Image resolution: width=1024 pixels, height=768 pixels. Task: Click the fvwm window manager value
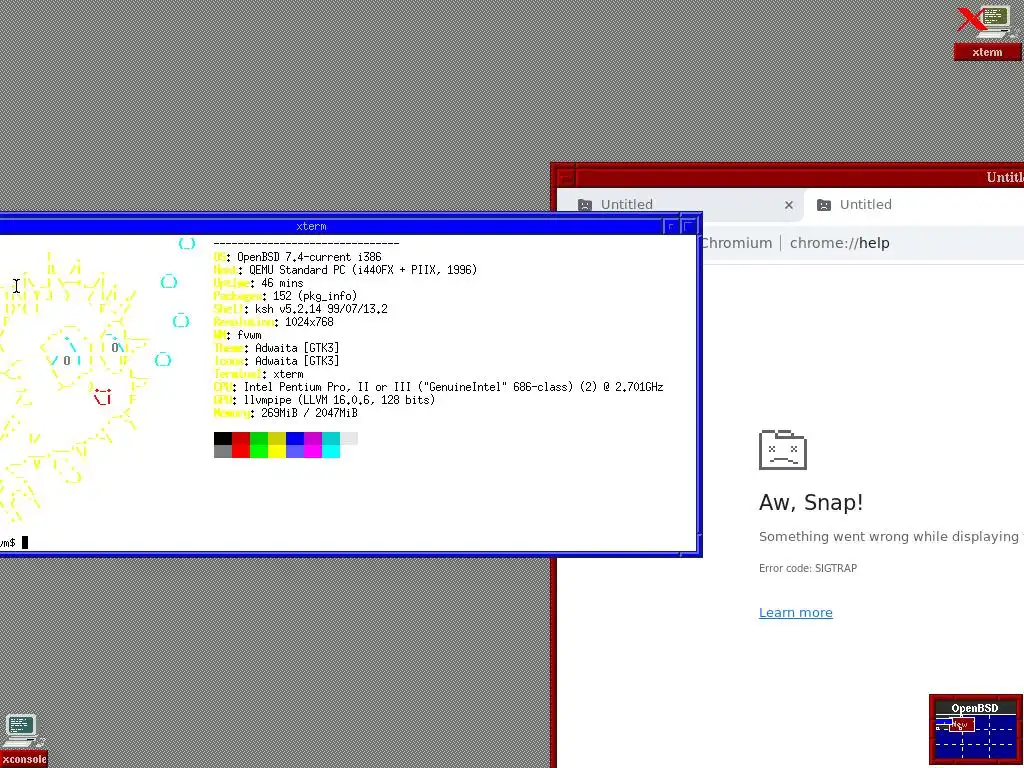pyautogui.click(x=249, y=335)
